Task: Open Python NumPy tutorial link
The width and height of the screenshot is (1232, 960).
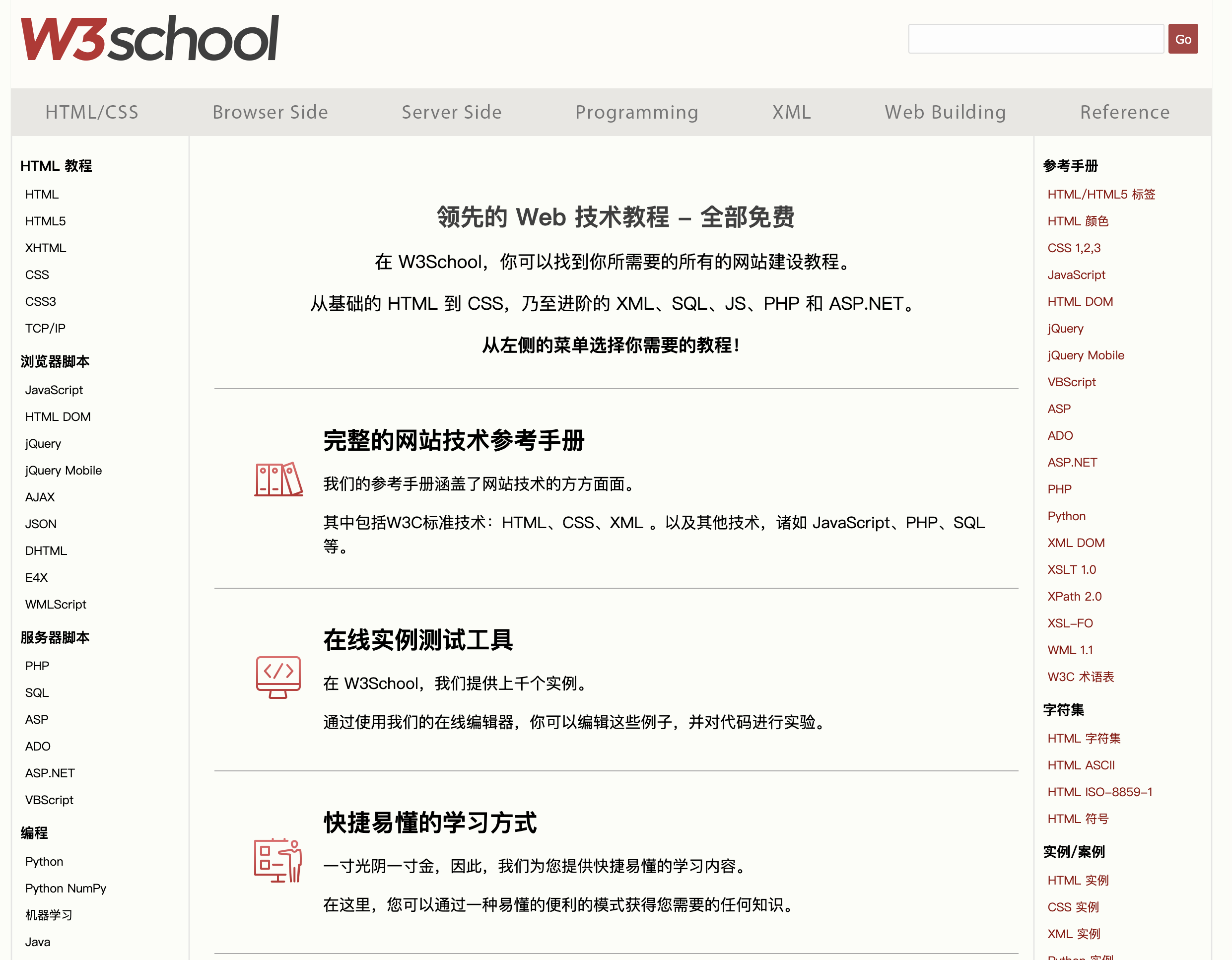Action: 66,889
